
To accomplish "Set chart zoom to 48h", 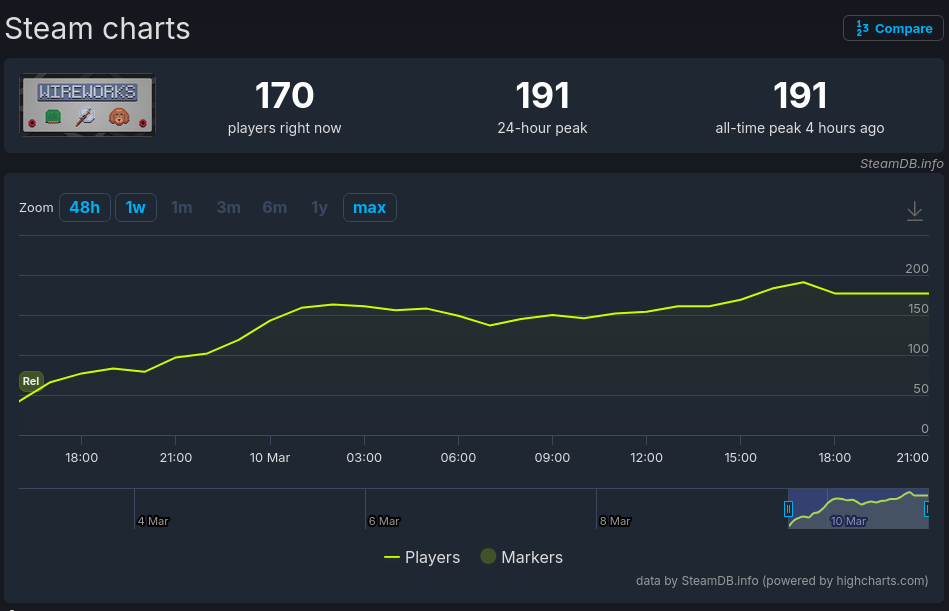I will pyautogui.click(x=85, y=207).
